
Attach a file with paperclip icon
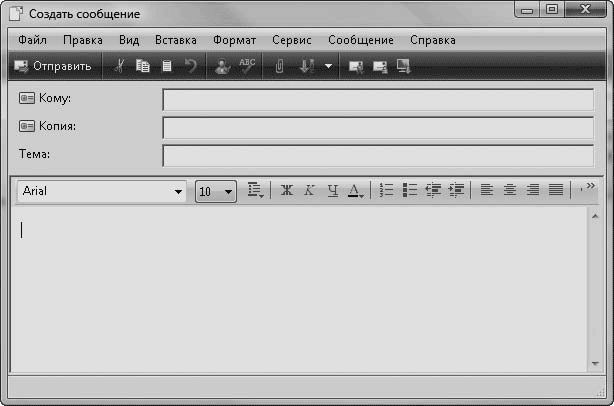click(x=280, y=67)
